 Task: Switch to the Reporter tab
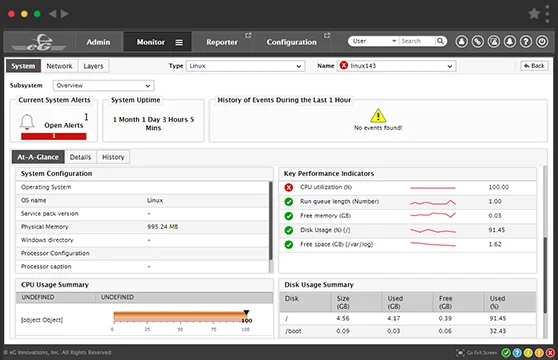pyautogui.click(x=222, y=42)
